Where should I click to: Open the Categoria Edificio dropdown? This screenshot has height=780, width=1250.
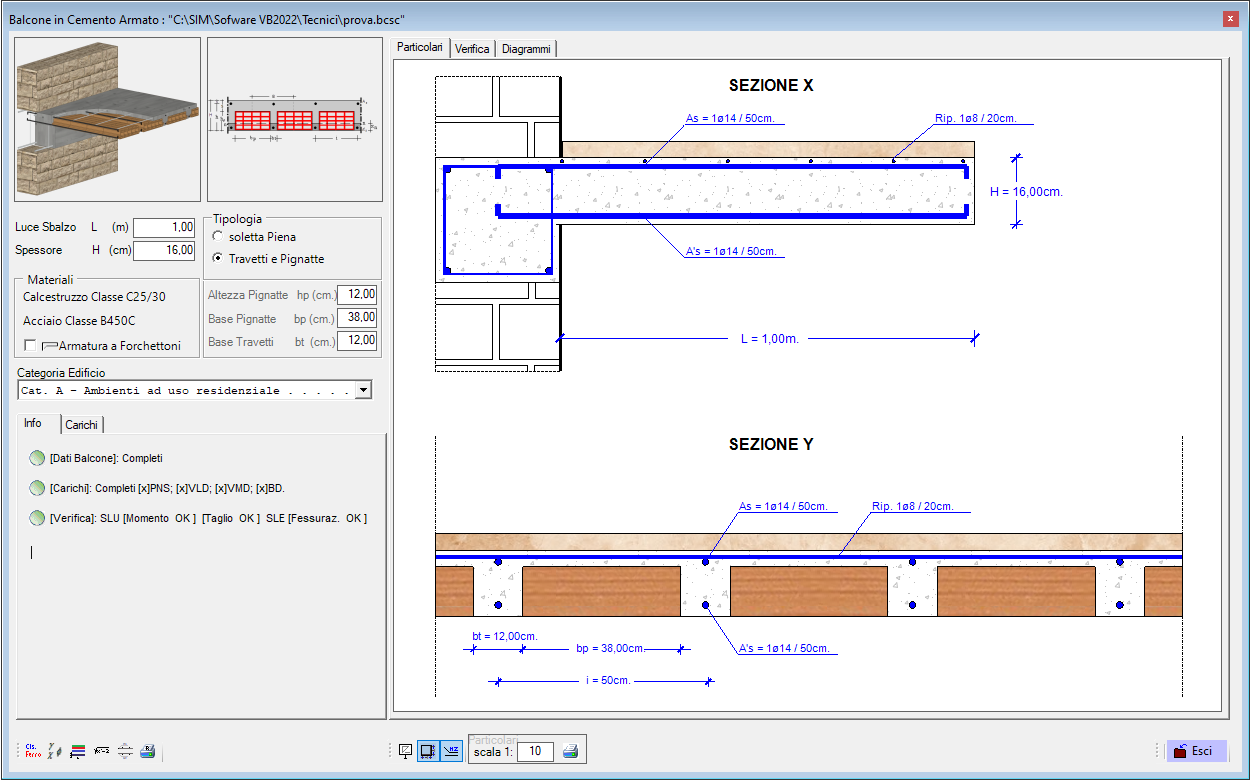click(x=195, y=390)
